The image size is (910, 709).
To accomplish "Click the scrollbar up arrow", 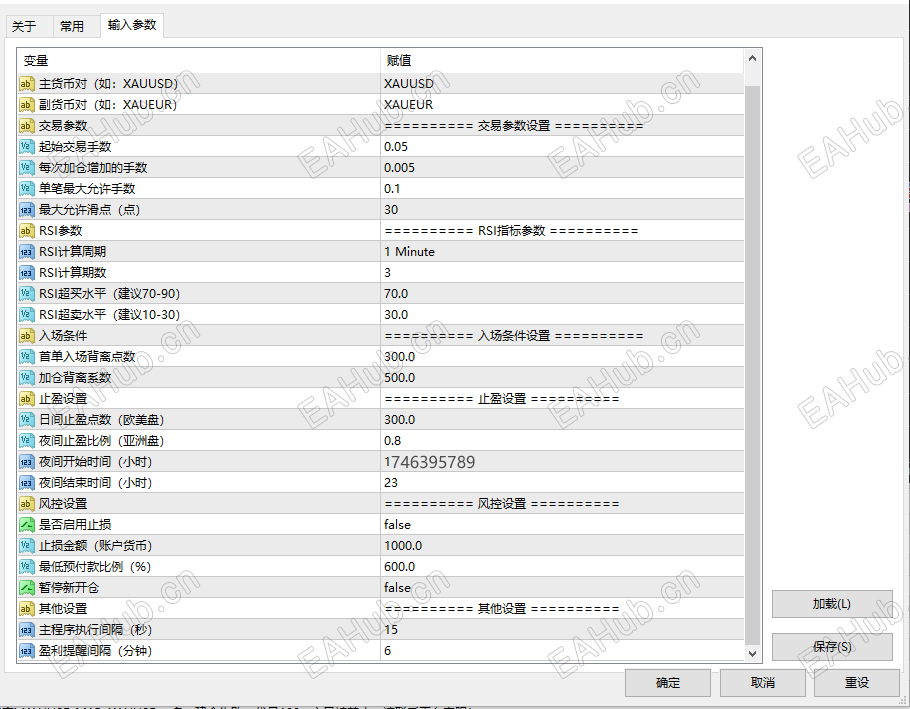I will [752, 59].
